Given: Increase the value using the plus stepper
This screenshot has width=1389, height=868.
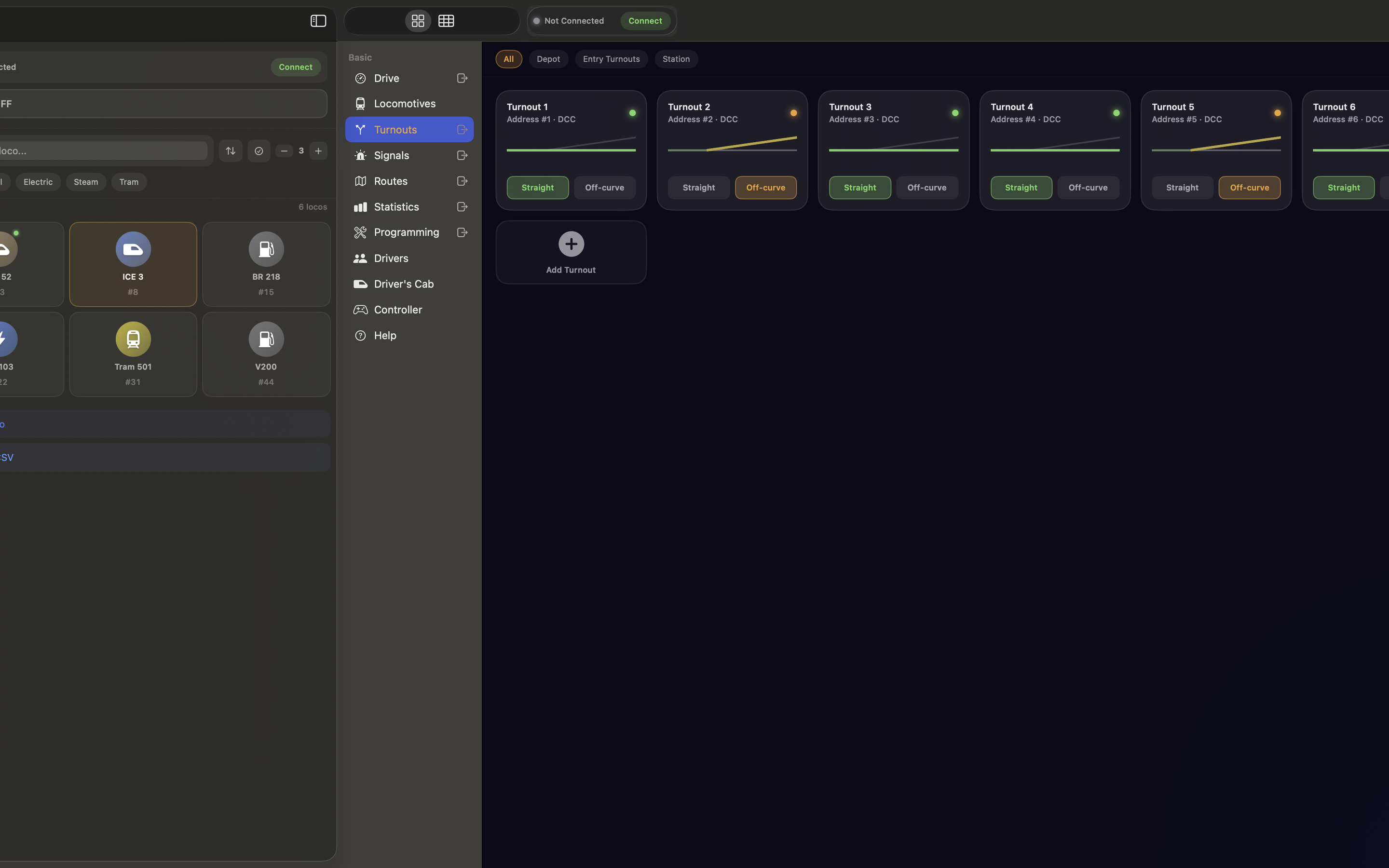Looking at the screenshot, I should [318, 150].
